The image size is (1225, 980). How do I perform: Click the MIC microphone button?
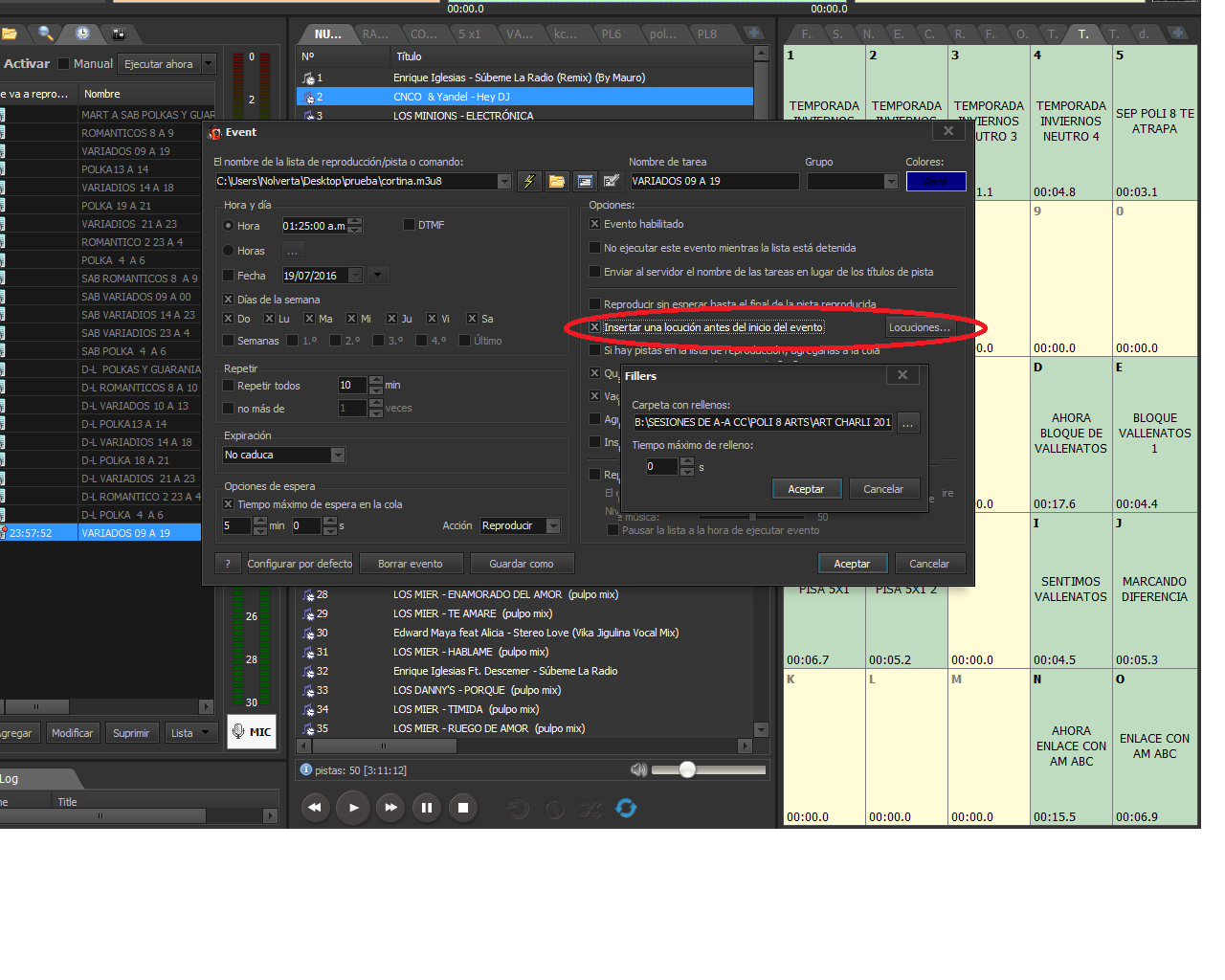tap(252, 732)
